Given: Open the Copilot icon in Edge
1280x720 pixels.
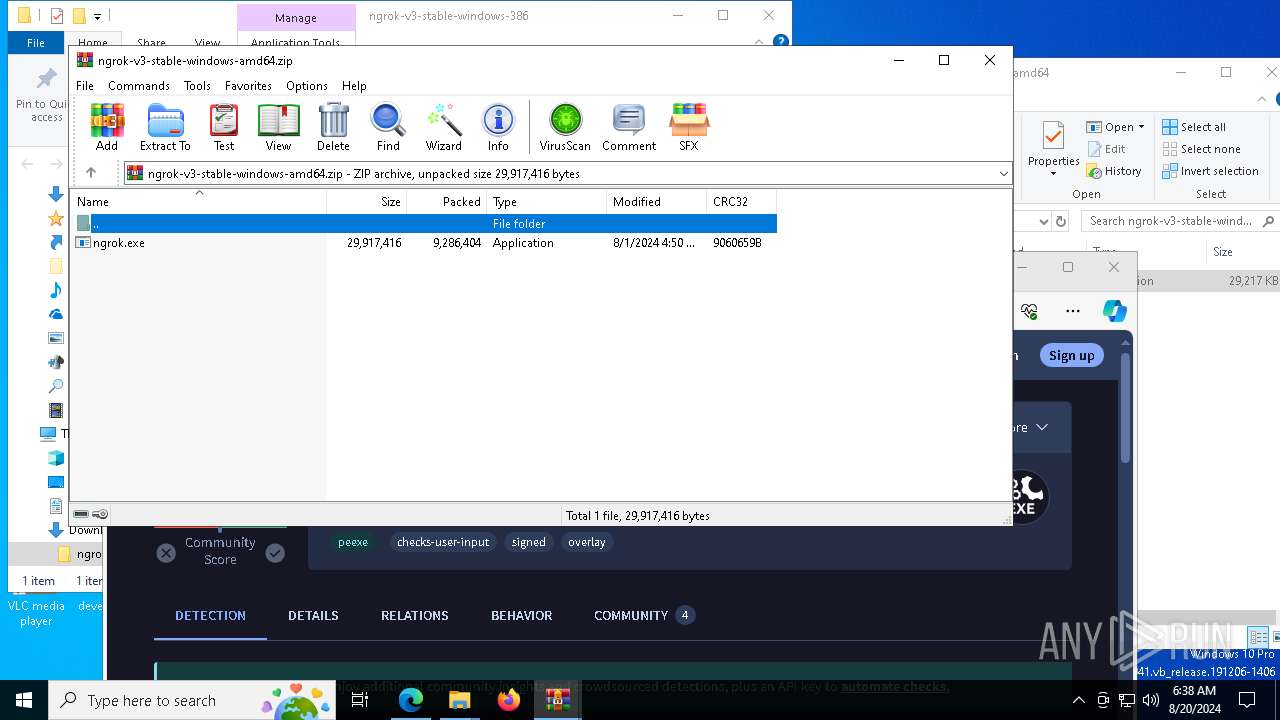Looking at the screenshot, I should tap(1115, 311).
